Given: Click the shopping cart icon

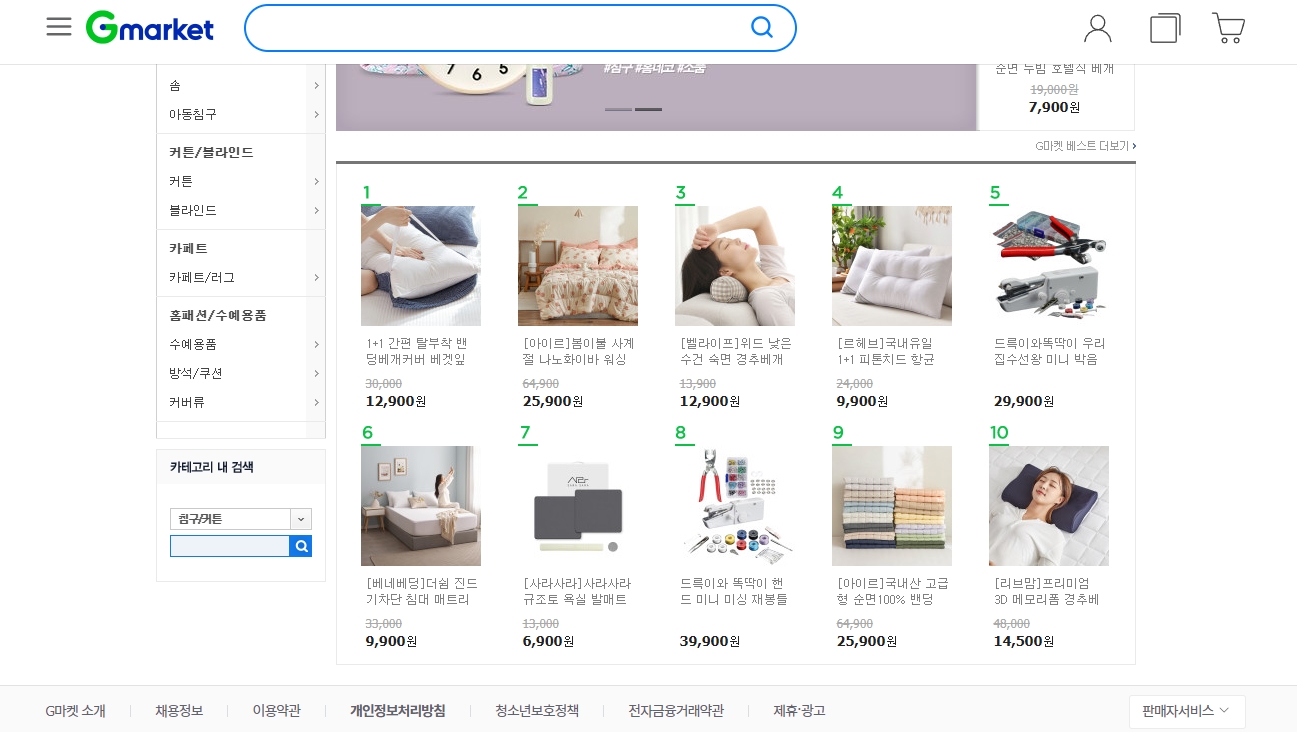Looking at the screenshot, I should point(1228,28).
